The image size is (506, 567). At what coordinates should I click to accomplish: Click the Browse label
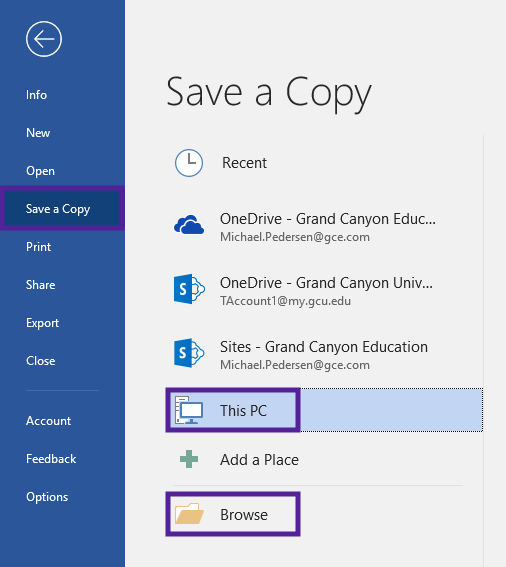click(x=244, y=515)
